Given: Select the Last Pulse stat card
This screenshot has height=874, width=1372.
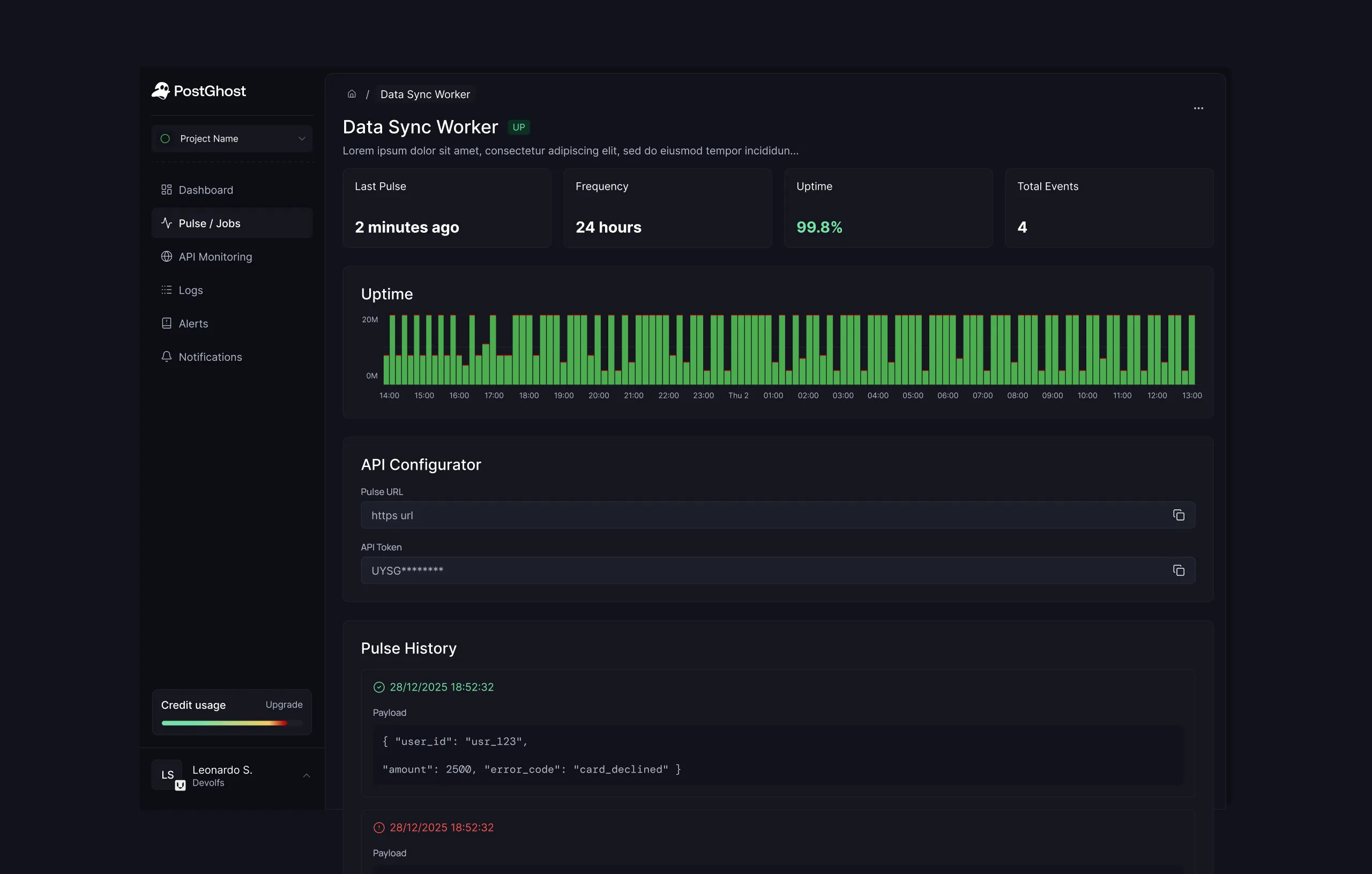Looking at the screenshot, I should coord(446,208).
